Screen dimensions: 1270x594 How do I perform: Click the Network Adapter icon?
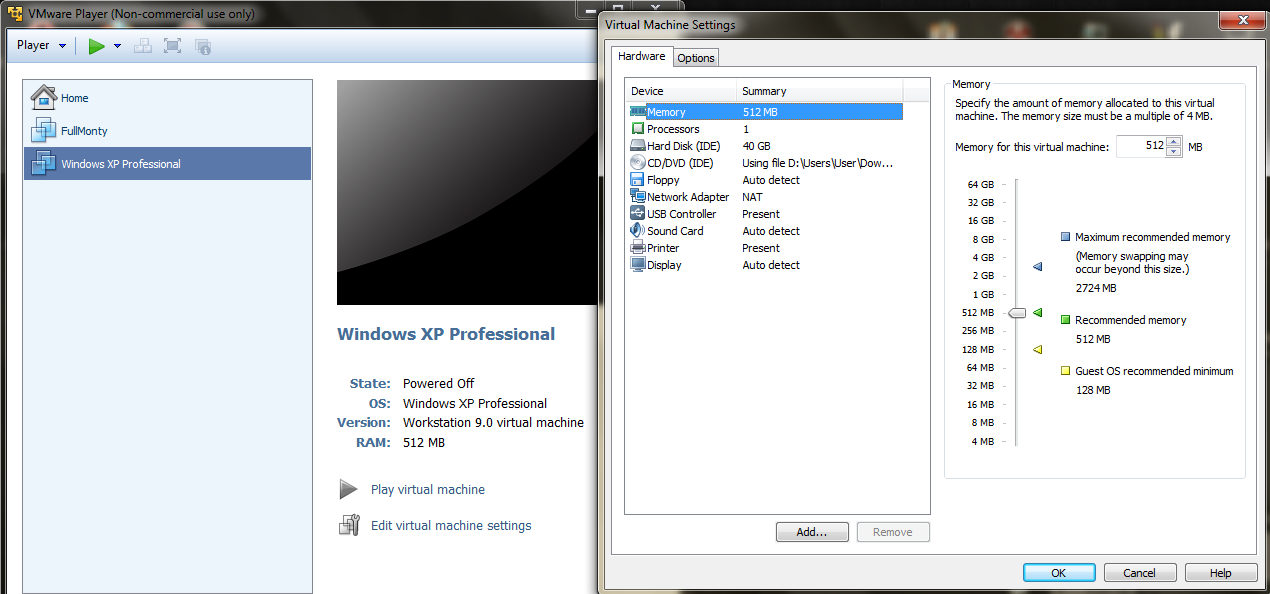point(638,197)
